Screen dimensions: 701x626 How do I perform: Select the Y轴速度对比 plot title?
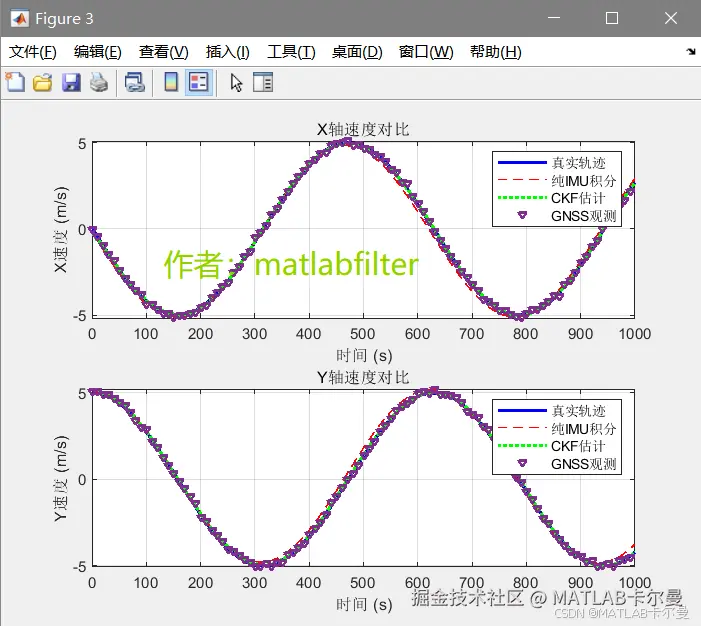[363, 378]
